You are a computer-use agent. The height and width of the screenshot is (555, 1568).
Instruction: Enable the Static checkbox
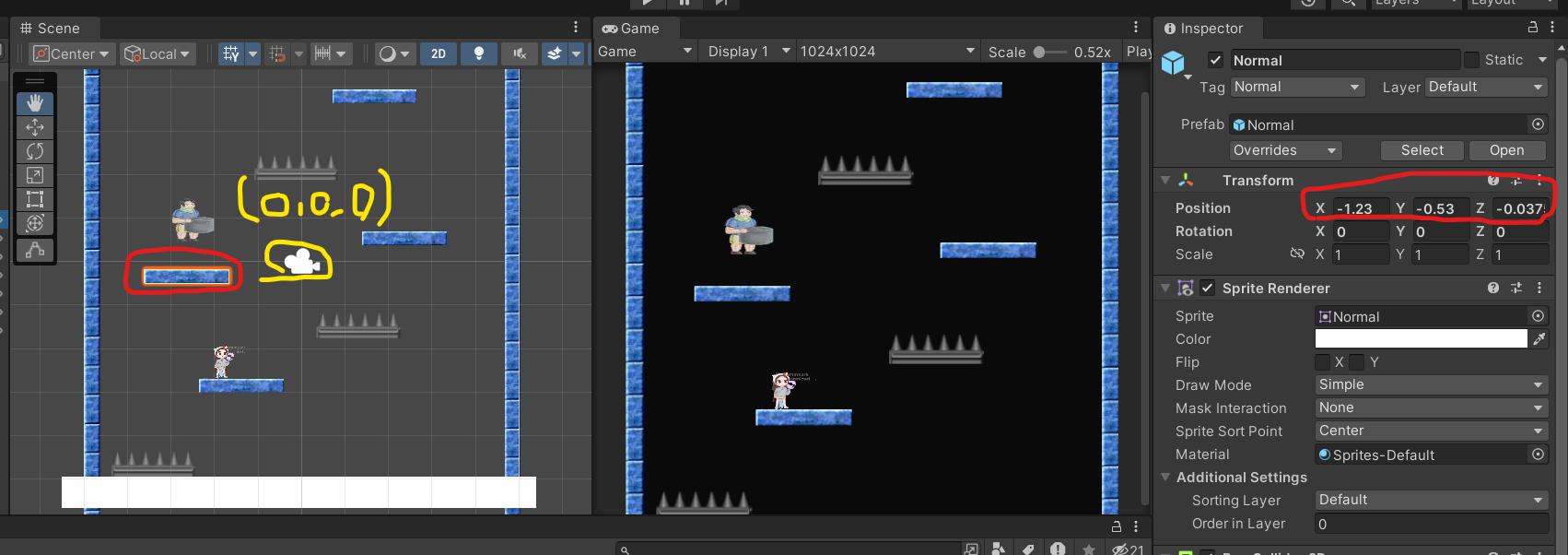click(x=1471, y=60)
